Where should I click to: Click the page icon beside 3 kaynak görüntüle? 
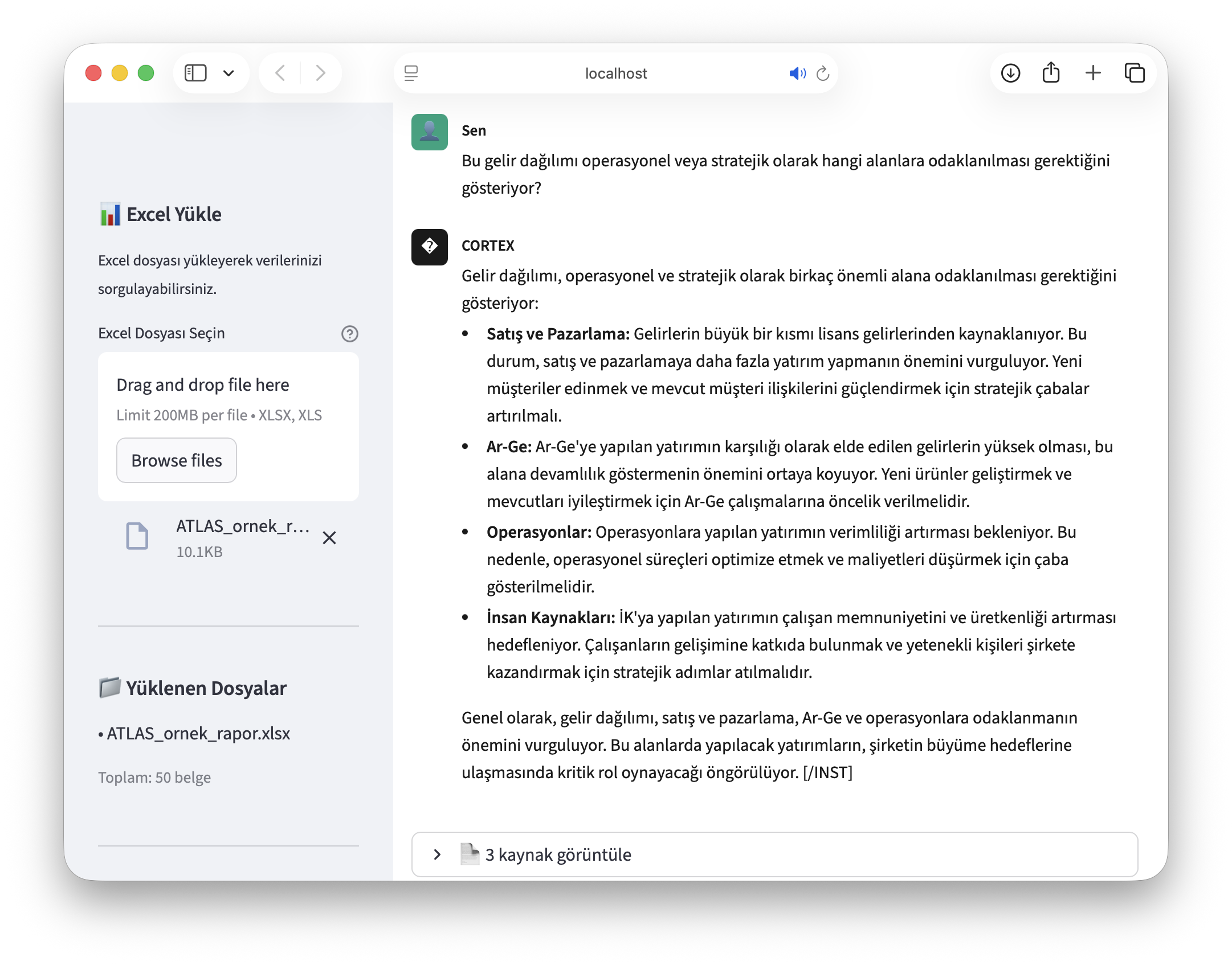click(470, 853)
